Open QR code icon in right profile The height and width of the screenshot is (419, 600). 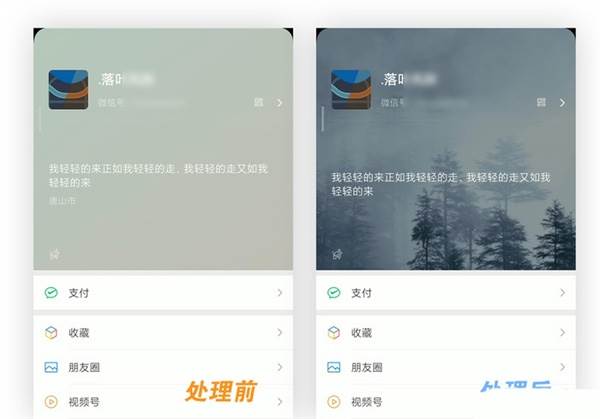[x=541, y=102]
